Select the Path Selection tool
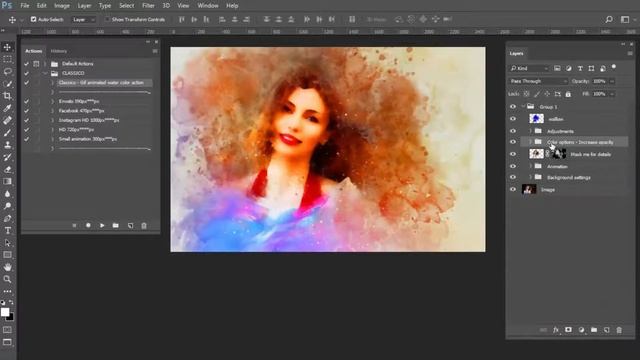This screenshot has height=360, width=640. [7, 243]
